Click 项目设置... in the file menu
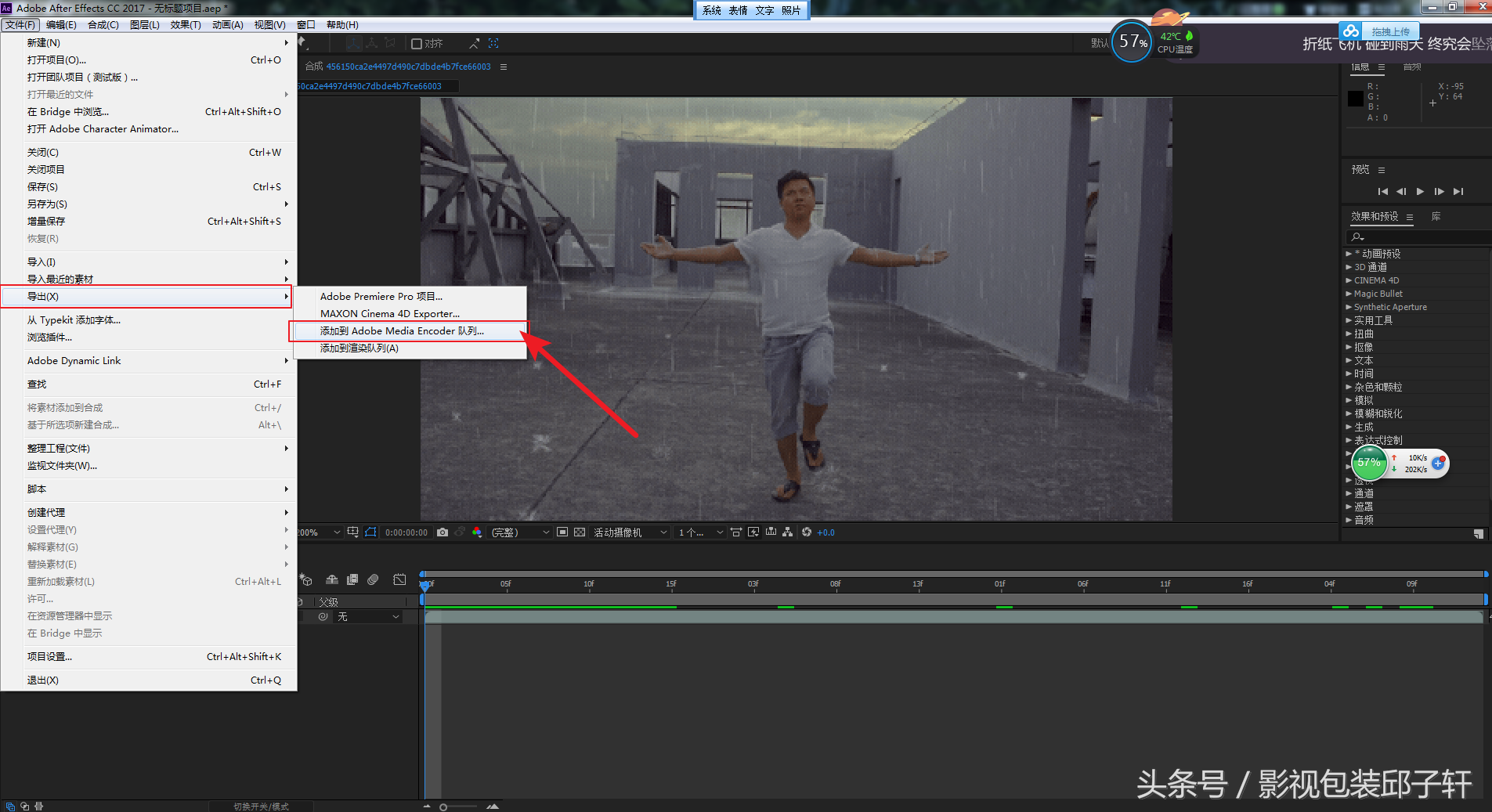Image resolution: width=1492 pixels, height=812 pixels. 149,657
